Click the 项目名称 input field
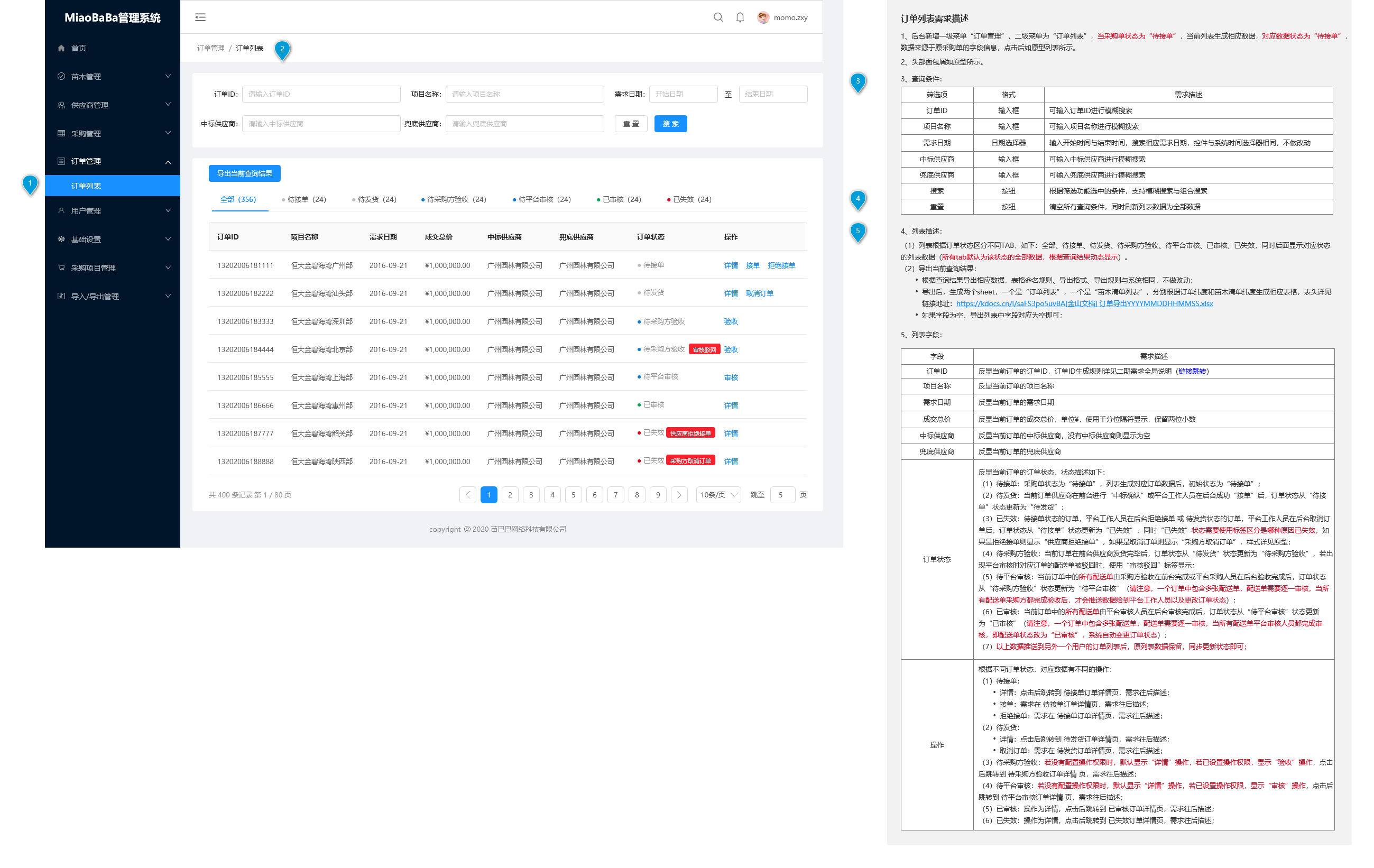Viewport: 1374px width, 868px height. point(524,94)
